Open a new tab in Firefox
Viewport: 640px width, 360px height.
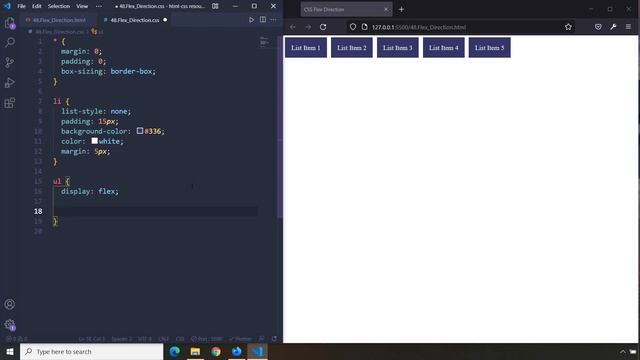pos(401,9)
